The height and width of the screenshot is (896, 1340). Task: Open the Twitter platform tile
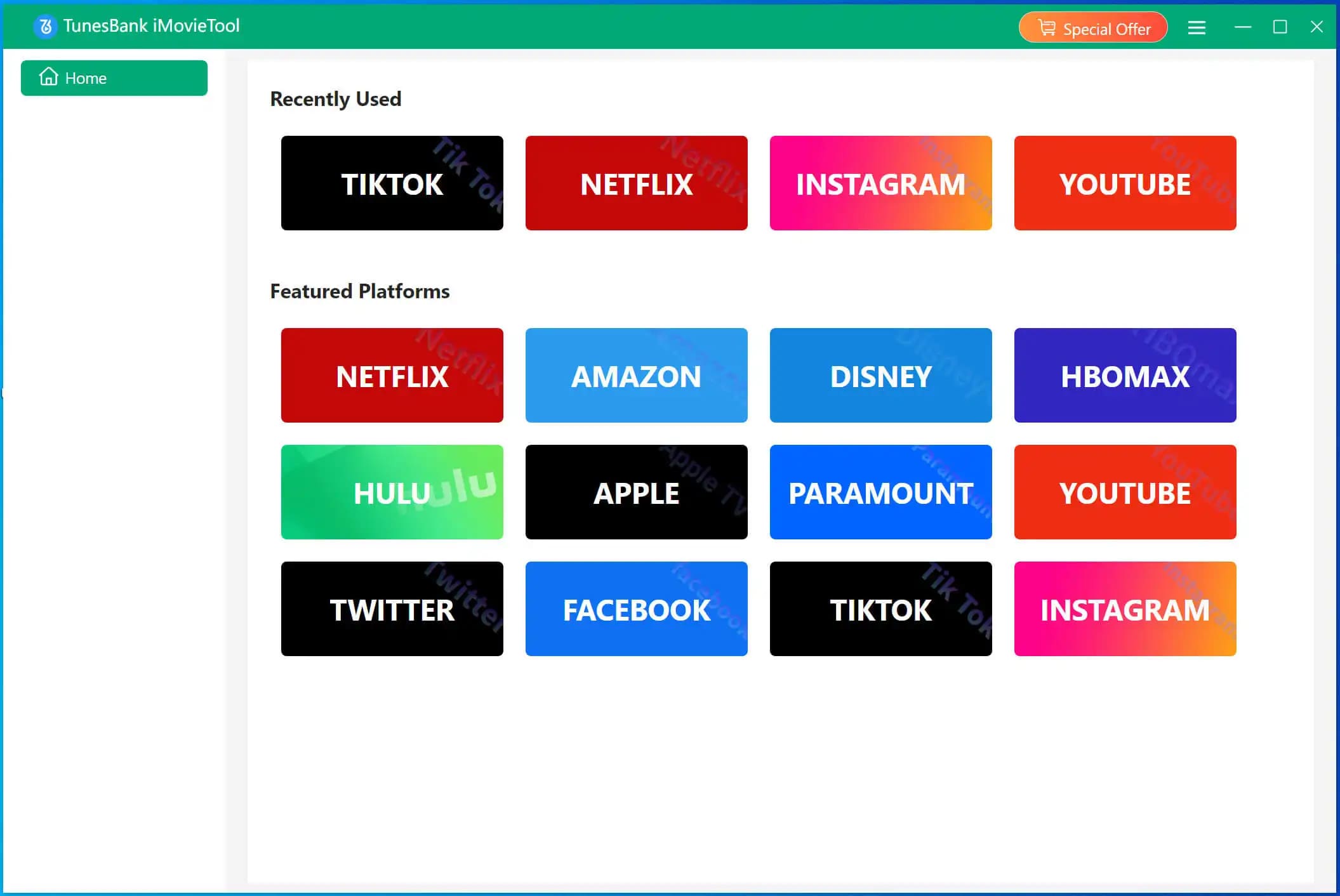pyautogui.click(x=392, y=609)
